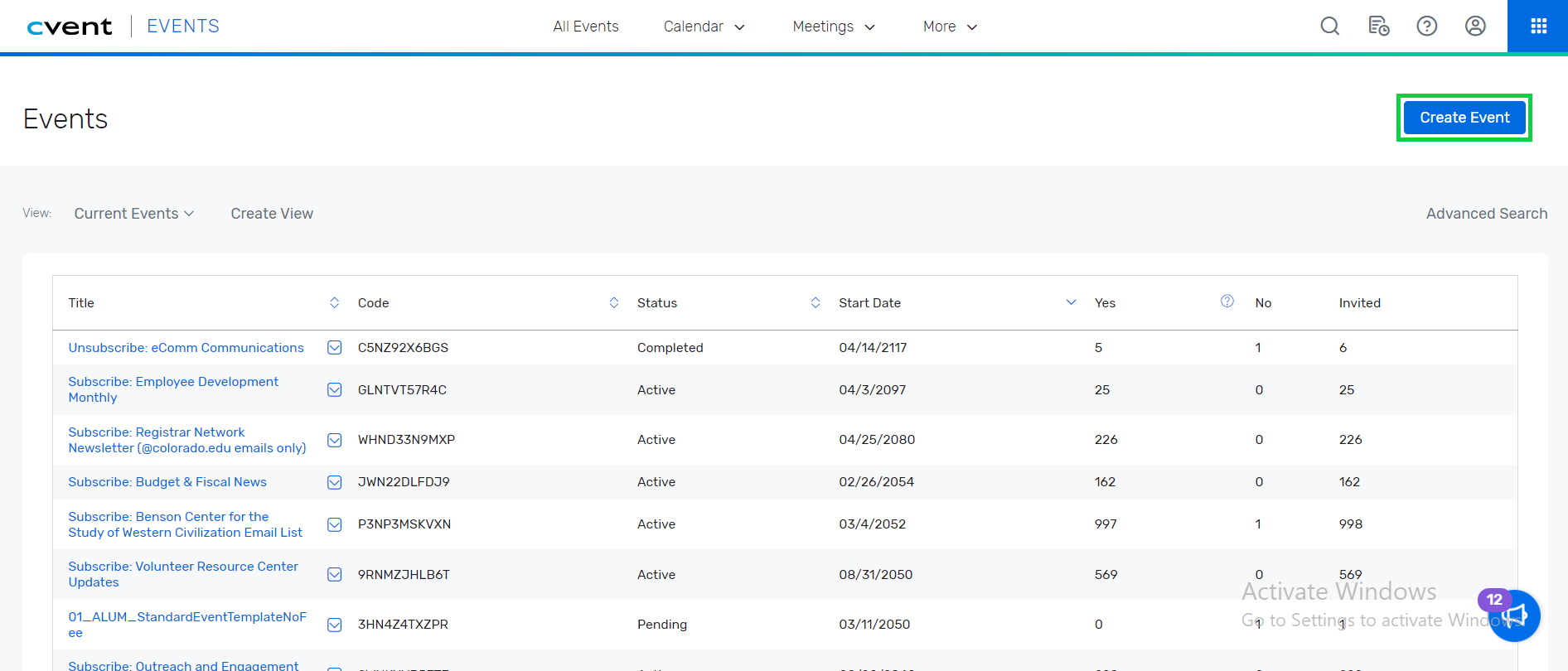Select code C5NZ92X6BGS cell

(403, 348)
